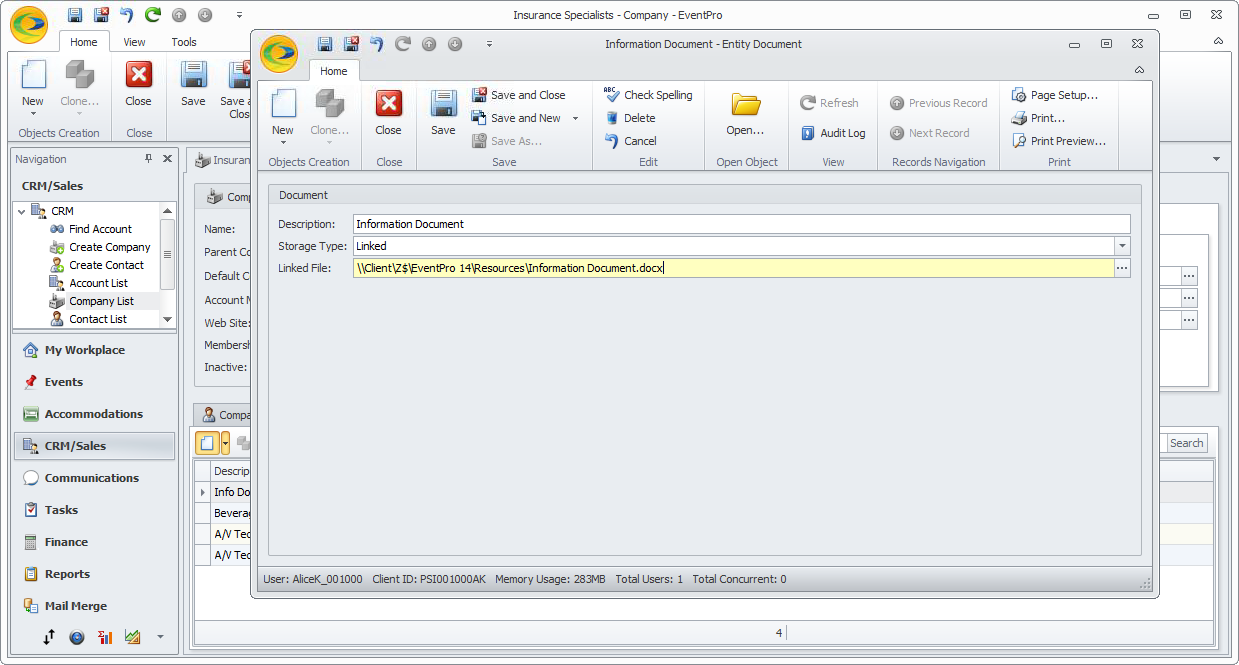
Task: Collapse the main EventPro ribbon
Action: point(1219,42)
